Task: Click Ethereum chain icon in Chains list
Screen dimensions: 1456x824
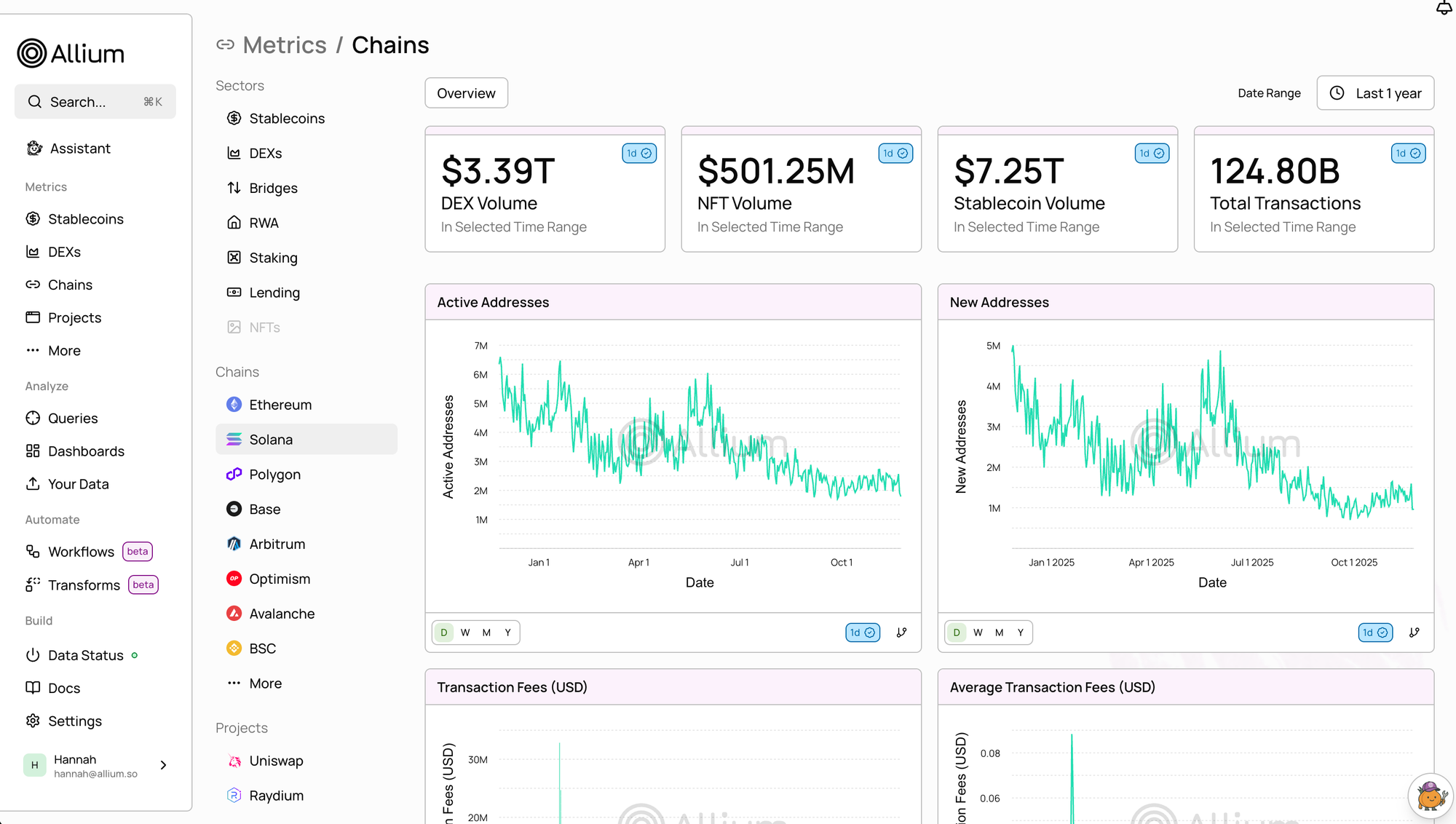Action: [x=234, y=405]
